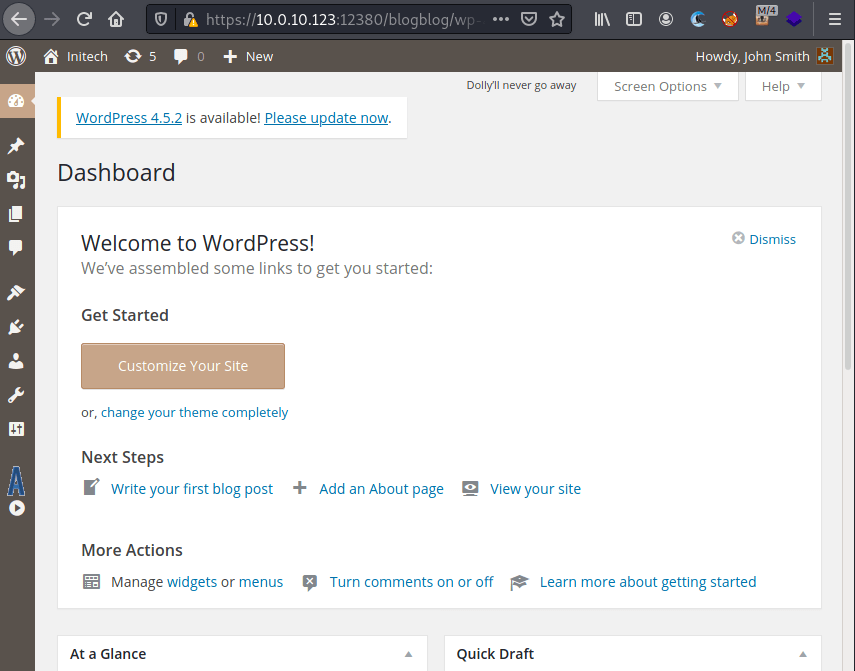This screenshot has height=671, width=855.
Task: Open the Media library sidebar icon
Action: click(16, 179)
